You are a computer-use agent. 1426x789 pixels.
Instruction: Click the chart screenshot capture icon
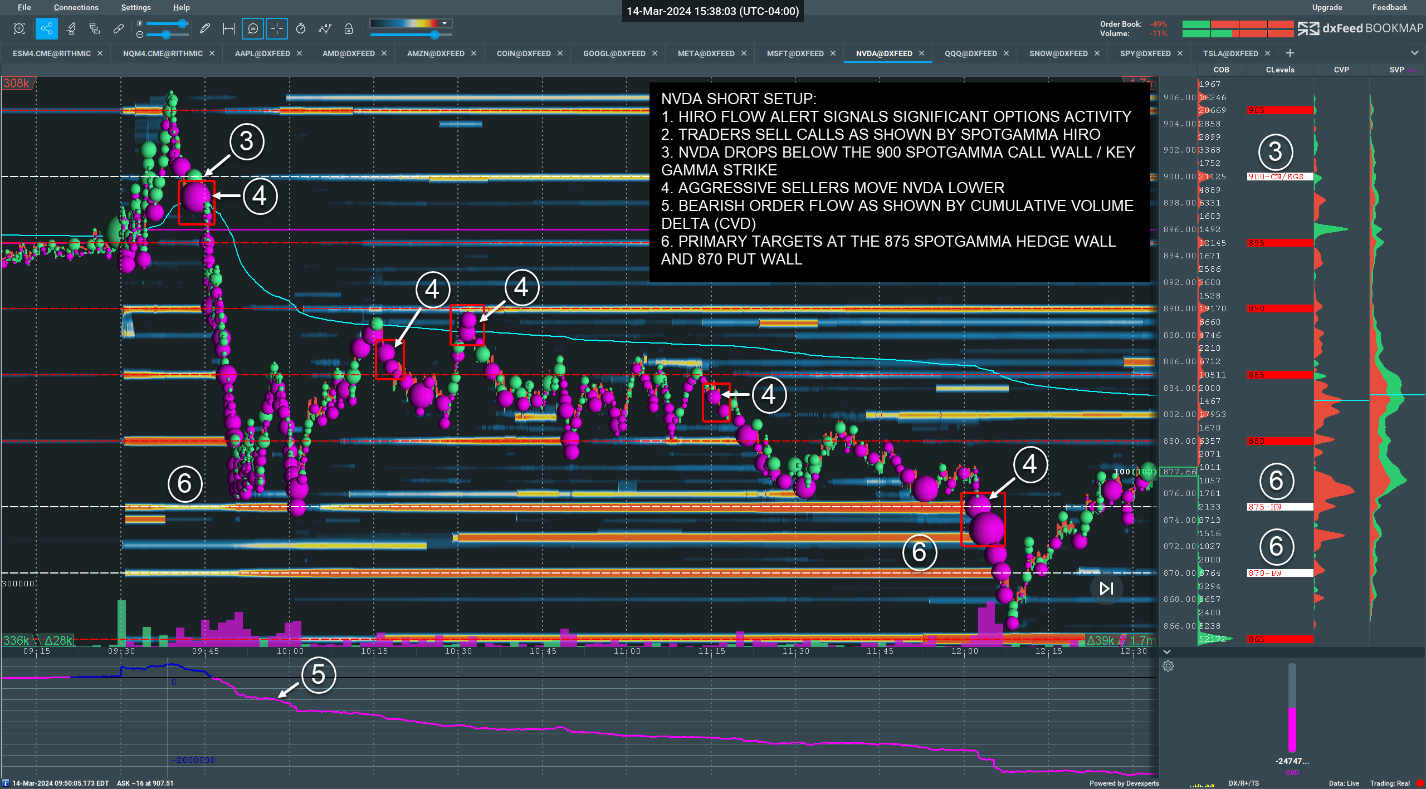(x=19, y=28)
